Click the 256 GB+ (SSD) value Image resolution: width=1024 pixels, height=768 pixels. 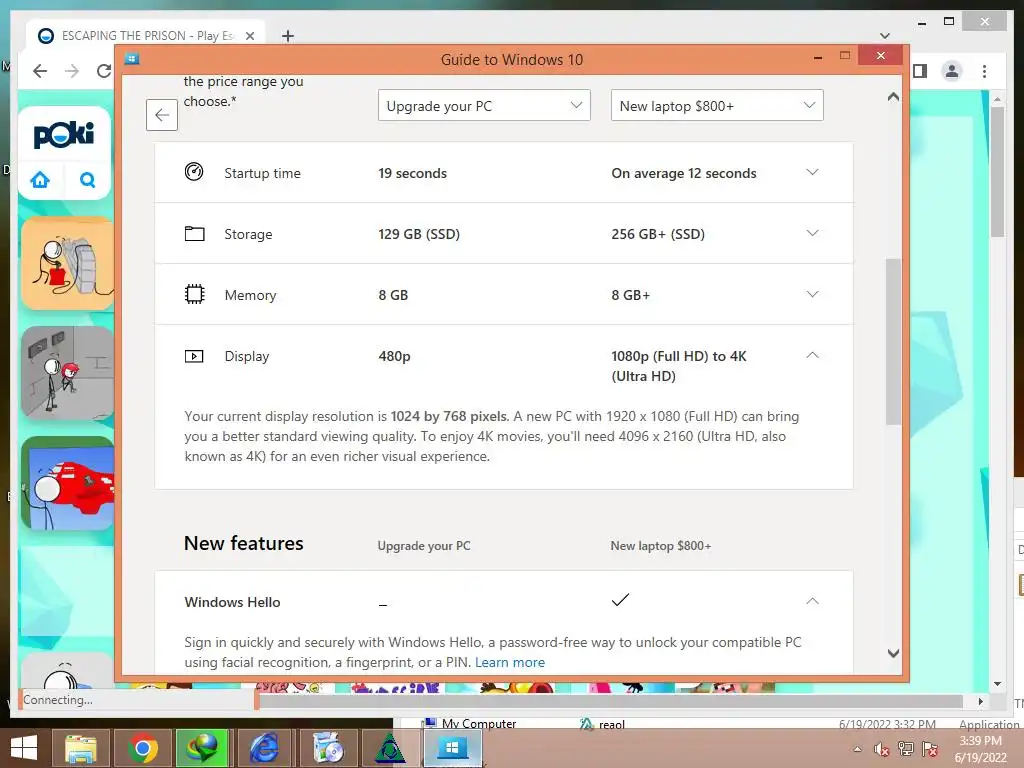tap(658, 234)
